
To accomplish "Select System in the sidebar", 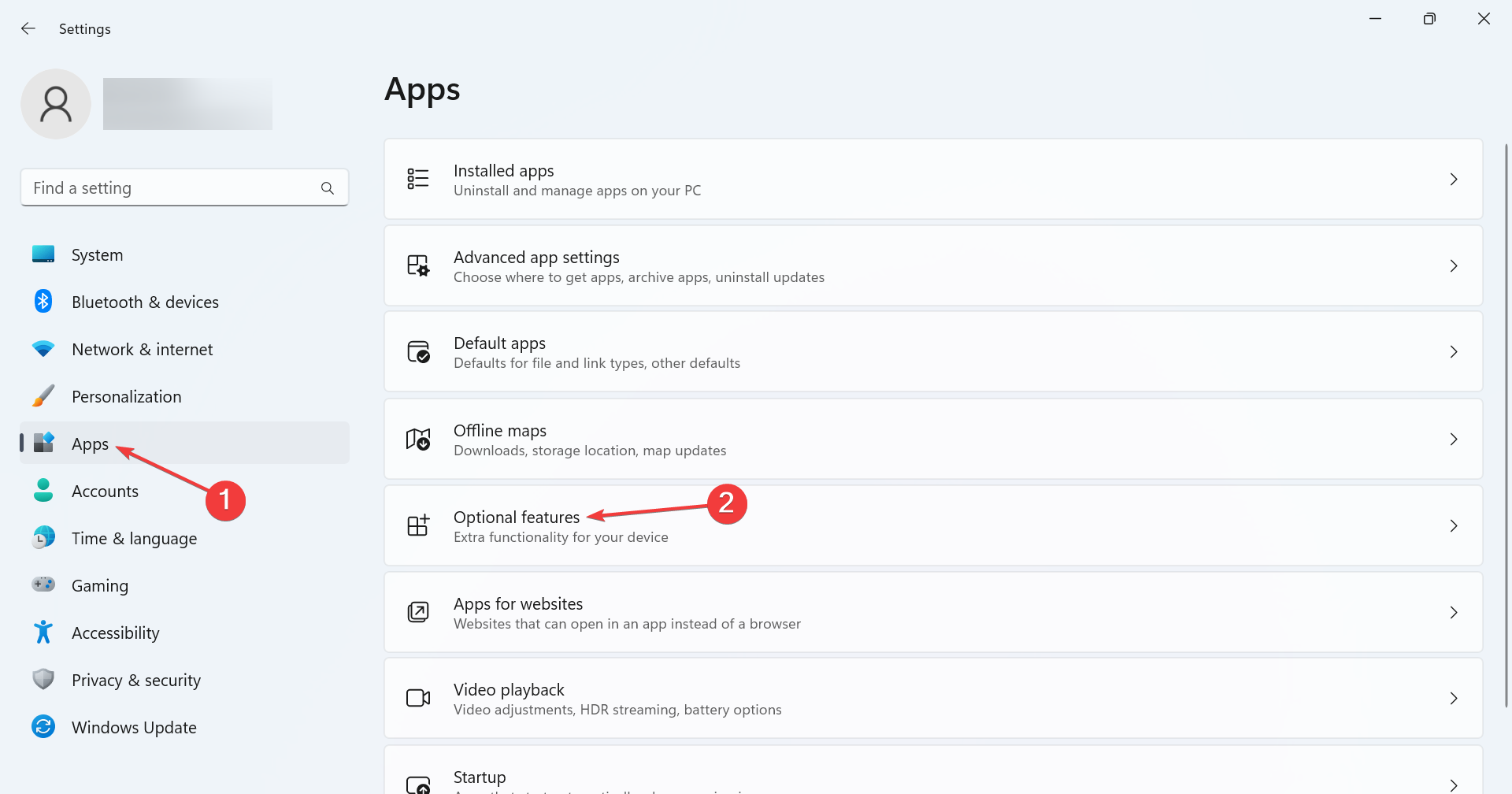I will pyautogui.click(x=97, y=255).
